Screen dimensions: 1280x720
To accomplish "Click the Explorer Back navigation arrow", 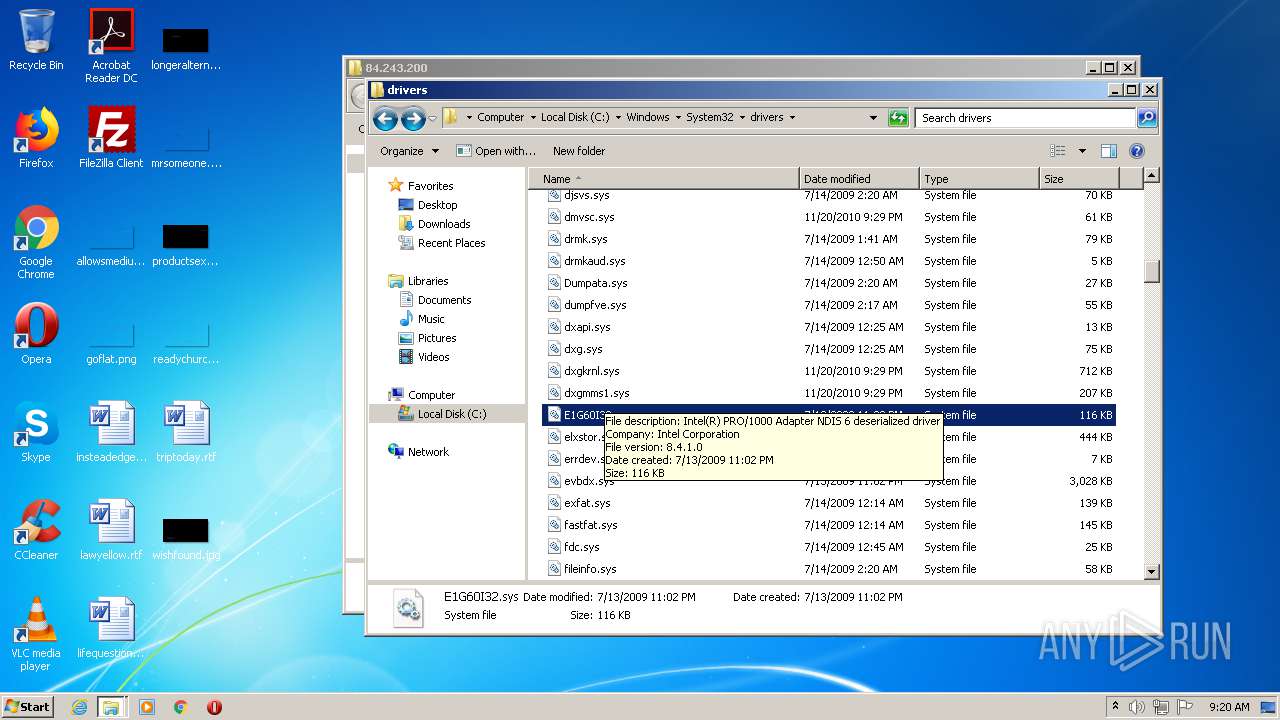I will click(x=385, y=118).
